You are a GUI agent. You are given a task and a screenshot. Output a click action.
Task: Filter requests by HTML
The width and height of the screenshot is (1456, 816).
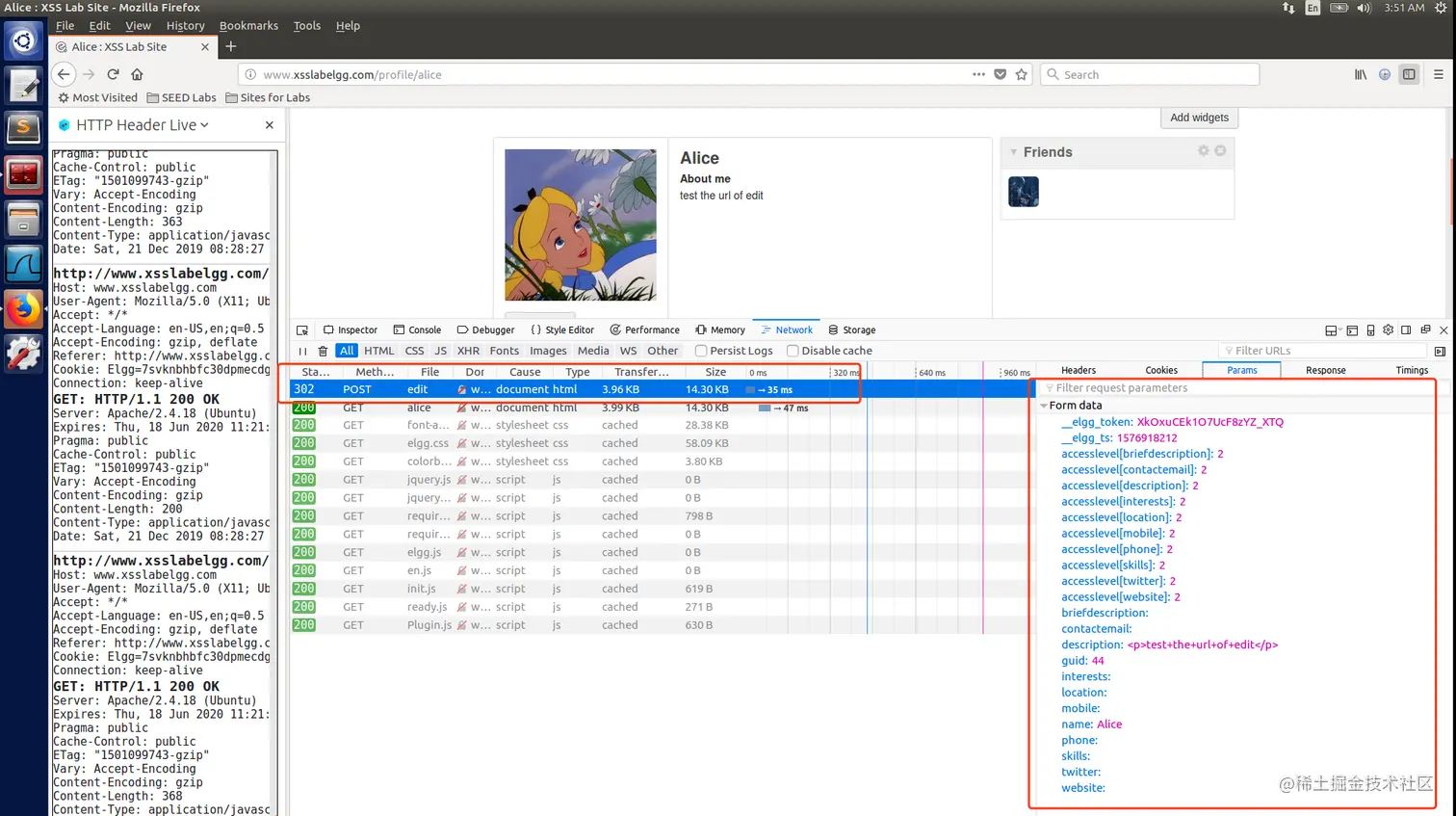coord(379,351)
